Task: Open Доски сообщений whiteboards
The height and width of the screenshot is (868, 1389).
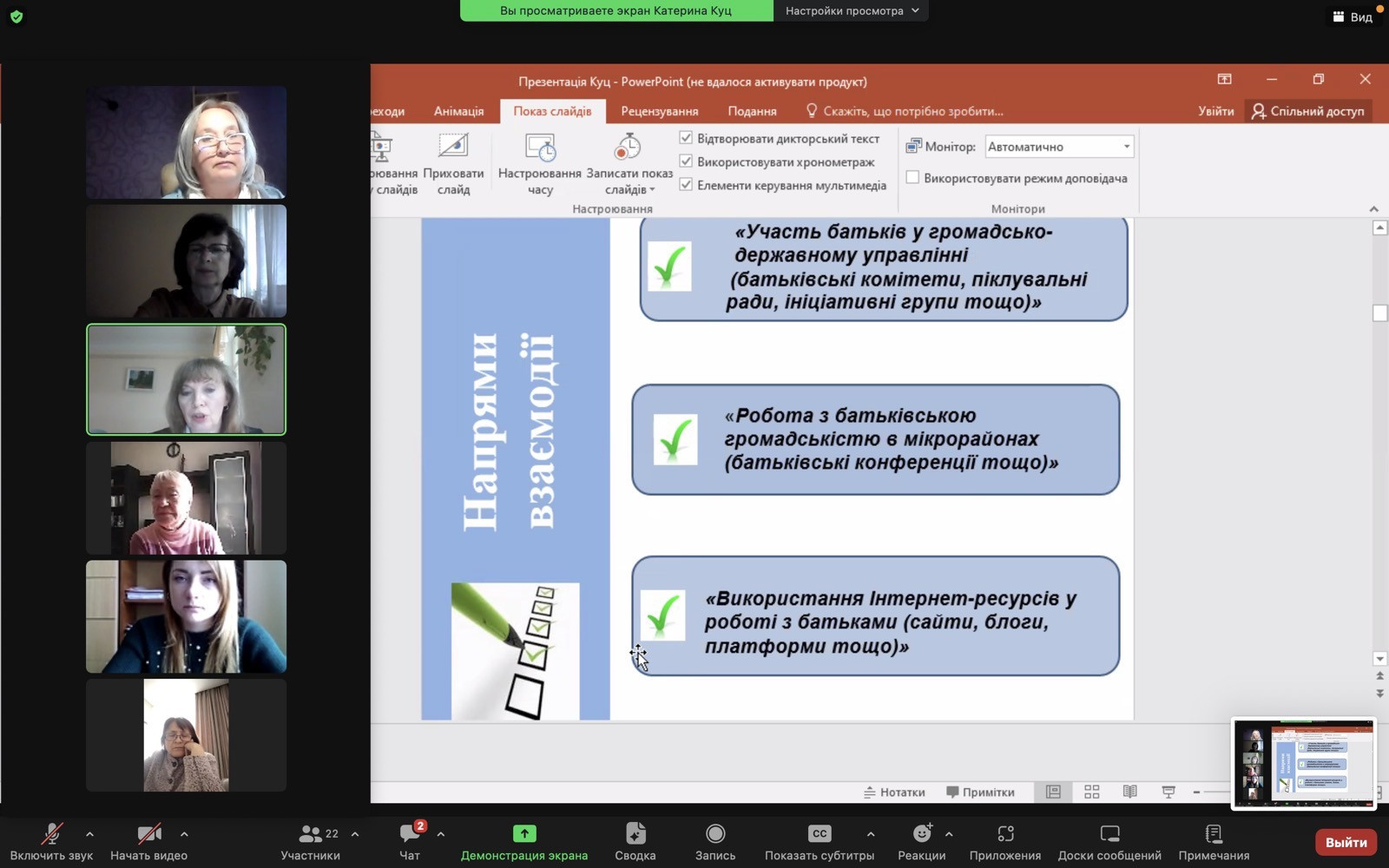Action: pyautogui.click(x=1109, y=842)
